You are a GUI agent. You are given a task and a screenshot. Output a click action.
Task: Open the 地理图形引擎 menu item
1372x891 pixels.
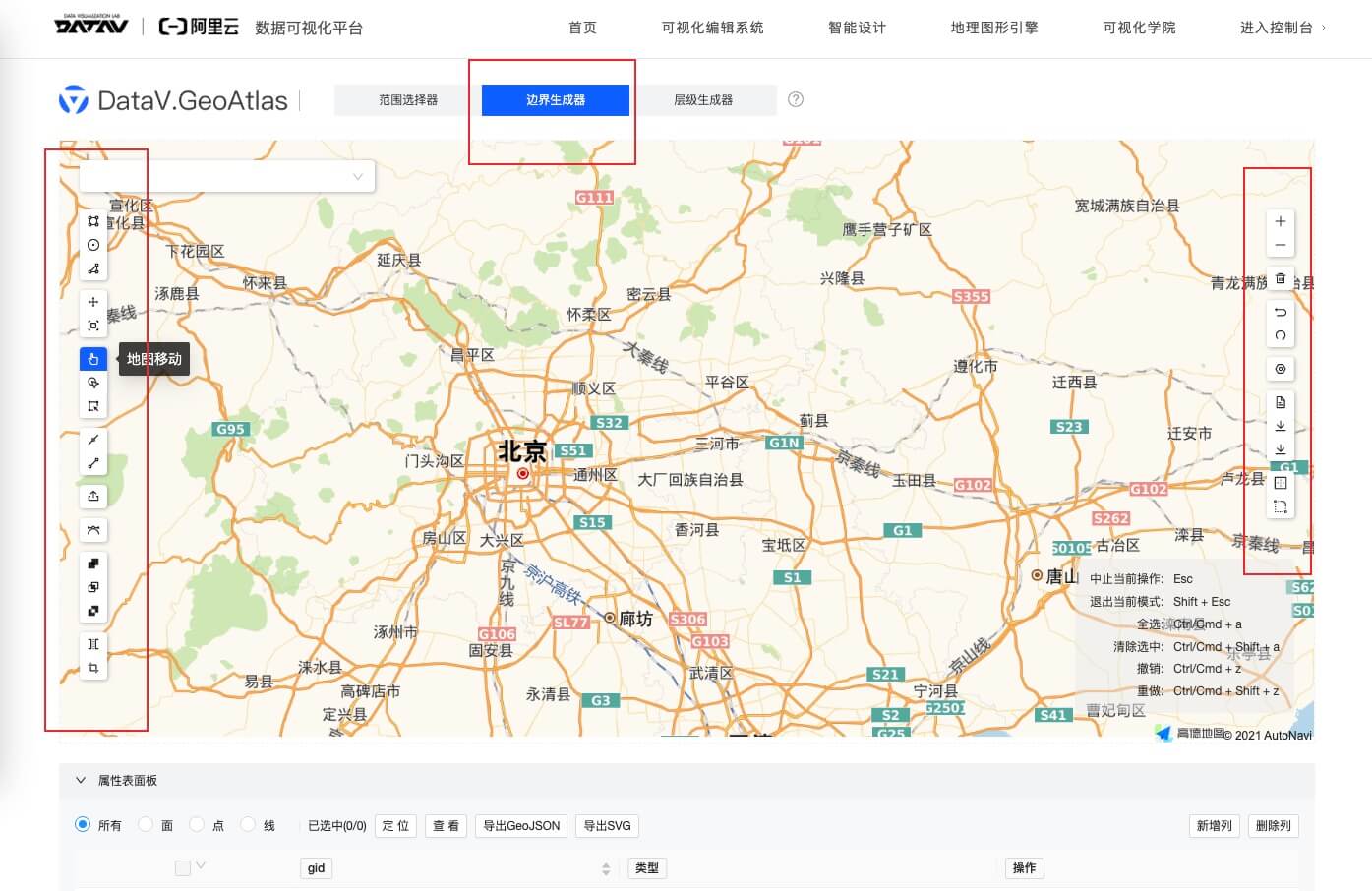994,28
